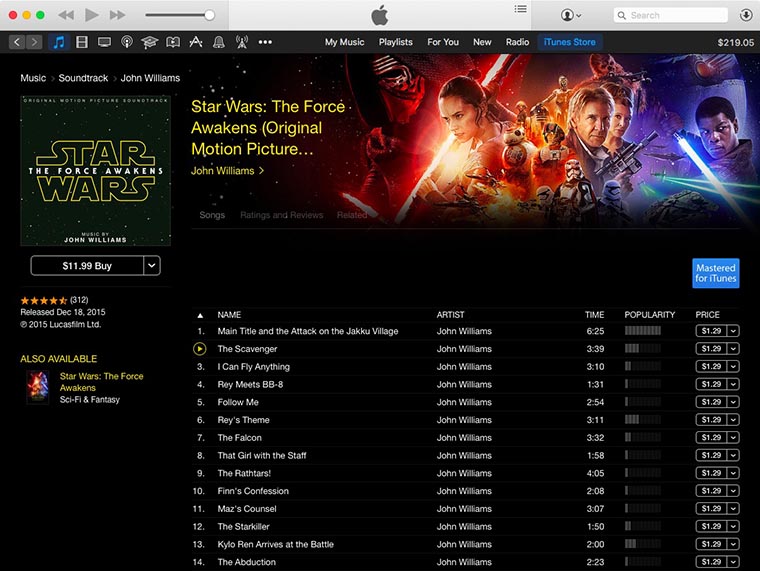Viewport: 760px width, 571px height.
Task: Select the iTunes Store tab
Action: 570,42
